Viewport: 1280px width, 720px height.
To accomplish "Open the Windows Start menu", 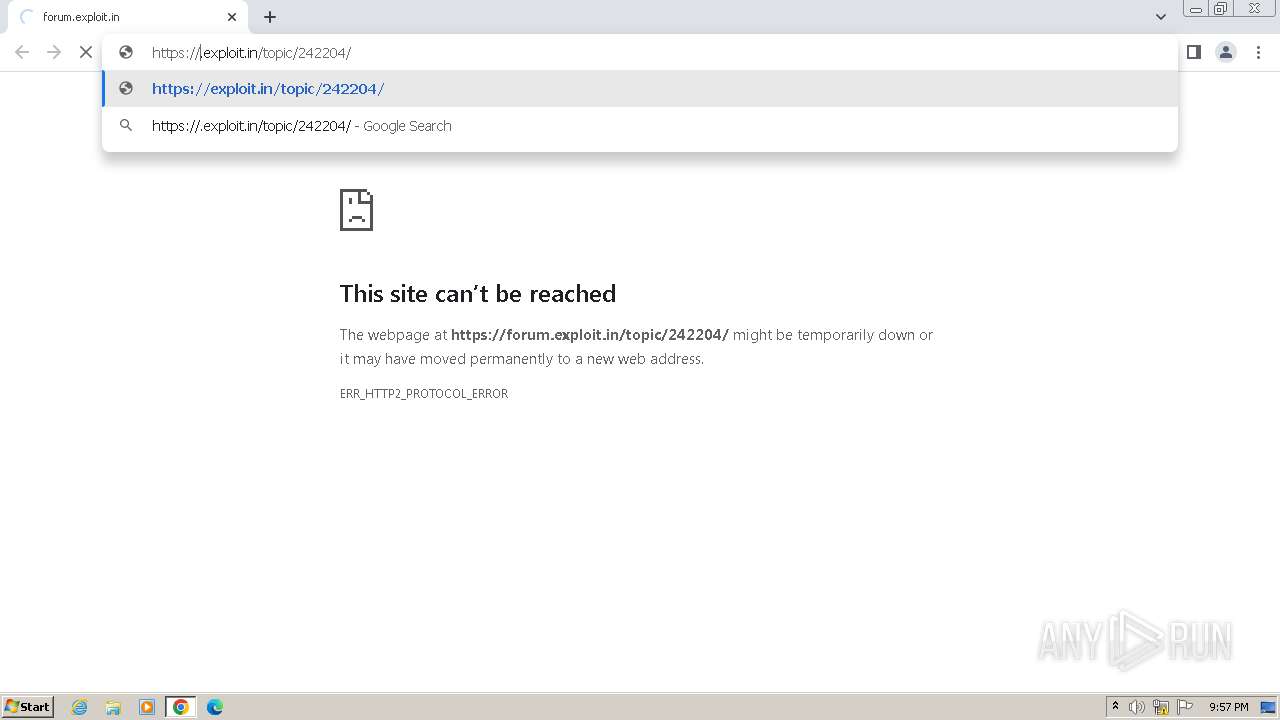I will point(28,707).
